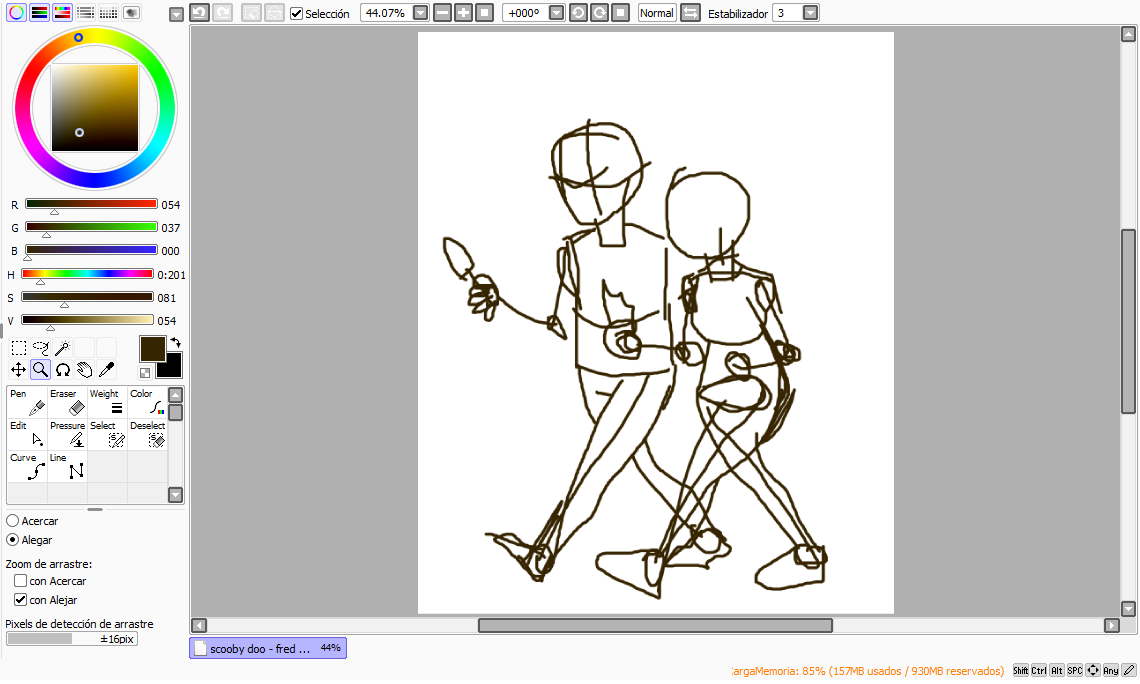Screen dimensions: 1140x684
Task: Choose the Pen linework tool
Action: pos(28,402)
